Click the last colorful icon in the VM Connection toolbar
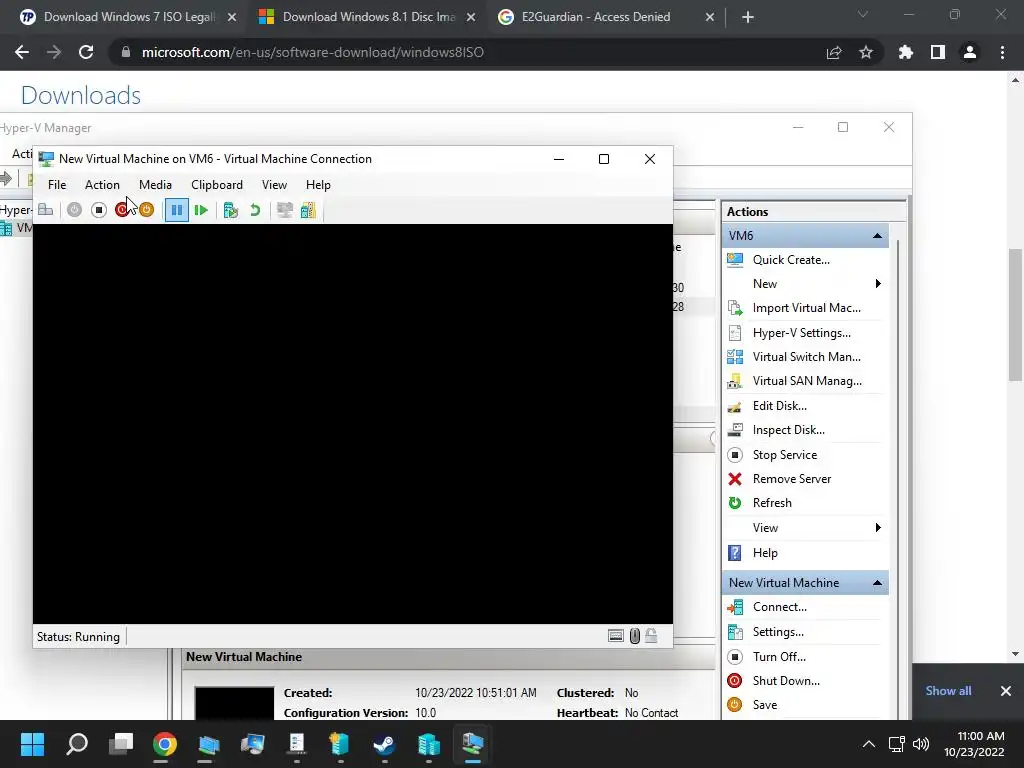The image size is (1024, 768). (x=308, y=210)
